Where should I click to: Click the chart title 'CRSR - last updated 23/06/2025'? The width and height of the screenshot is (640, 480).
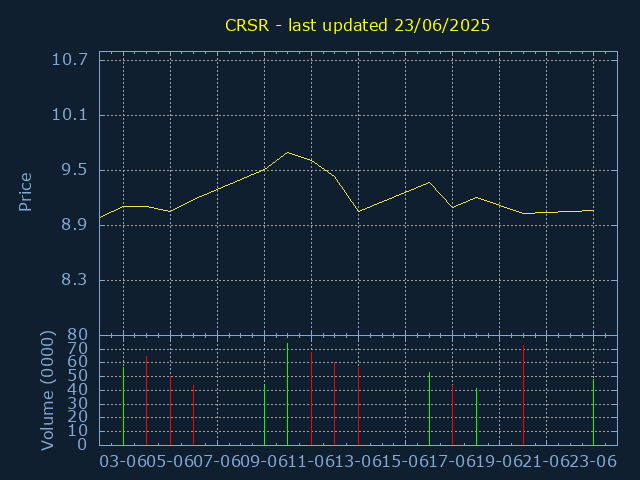[x=357, y=25]
